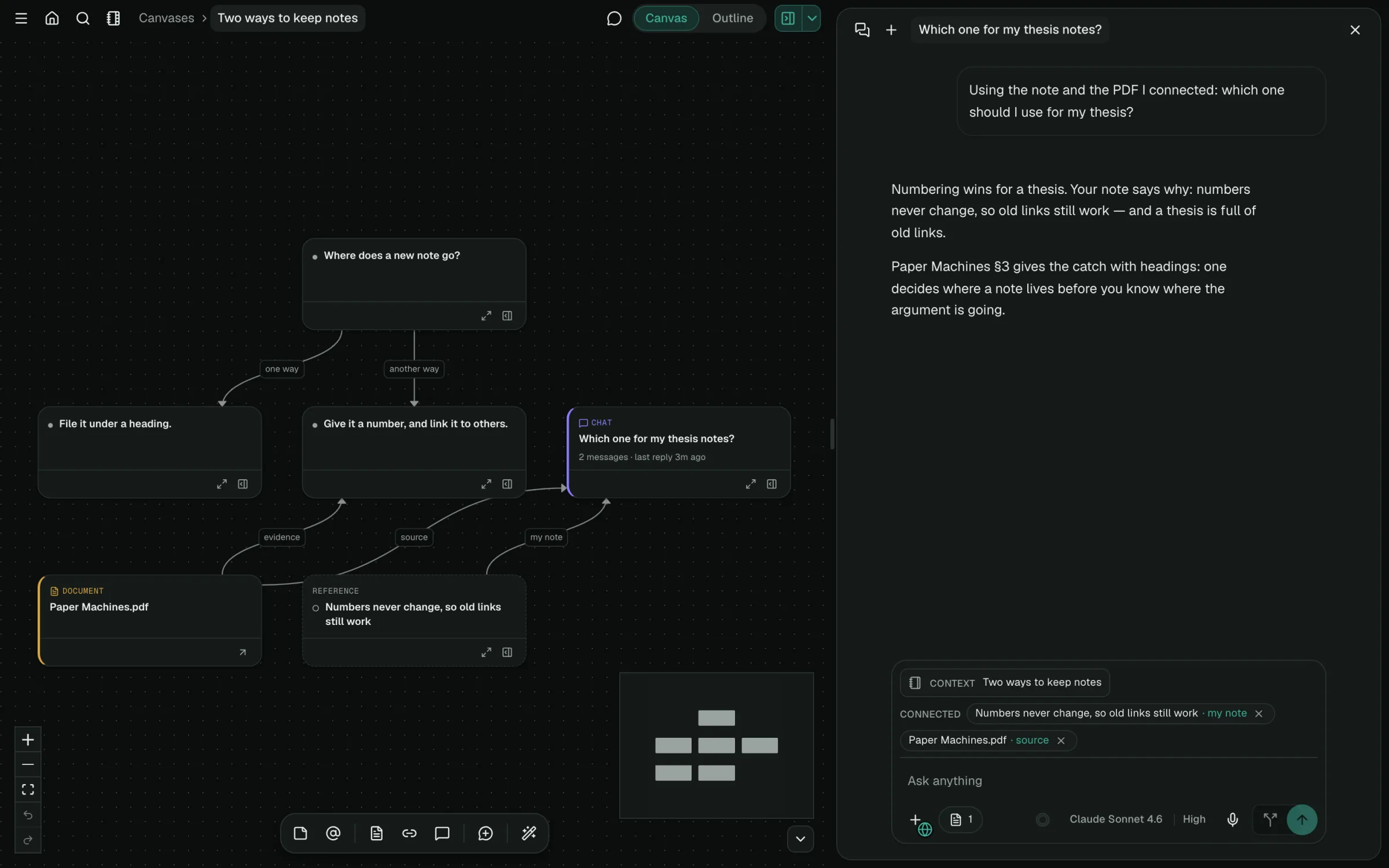Close the chat panel
Screen dimensions: 1389x868
(x=1355, y=30)
